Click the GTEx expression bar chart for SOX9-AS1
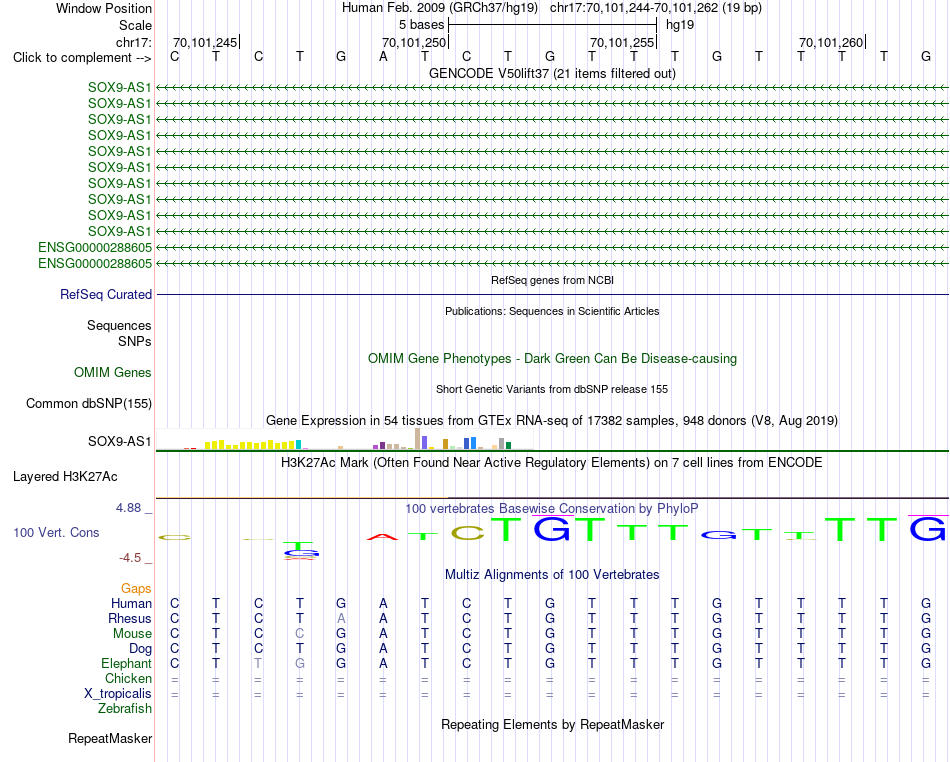Image resolution: width=950 pixels, height=762 pixels. point(344,439)
